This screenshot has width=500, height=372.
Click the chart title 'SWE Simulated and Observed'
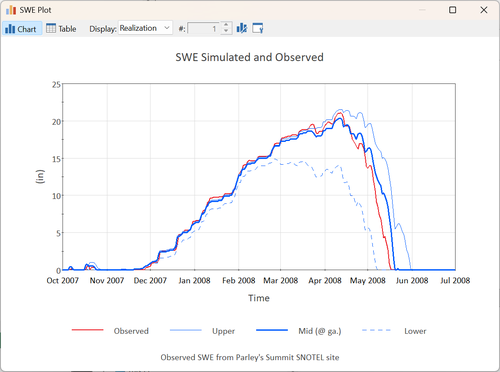(x=249, y=57)
